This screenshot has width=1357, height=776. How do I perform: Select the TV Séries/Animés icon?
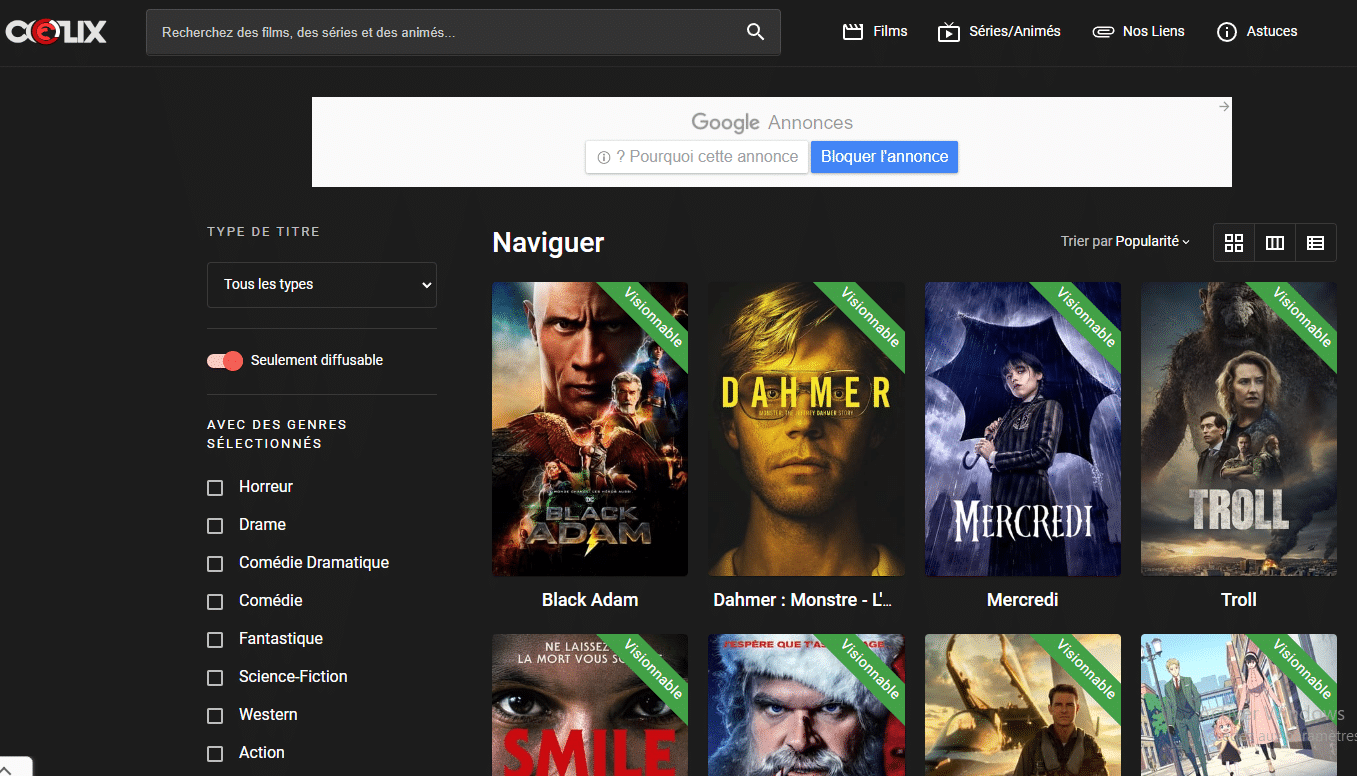948,31
